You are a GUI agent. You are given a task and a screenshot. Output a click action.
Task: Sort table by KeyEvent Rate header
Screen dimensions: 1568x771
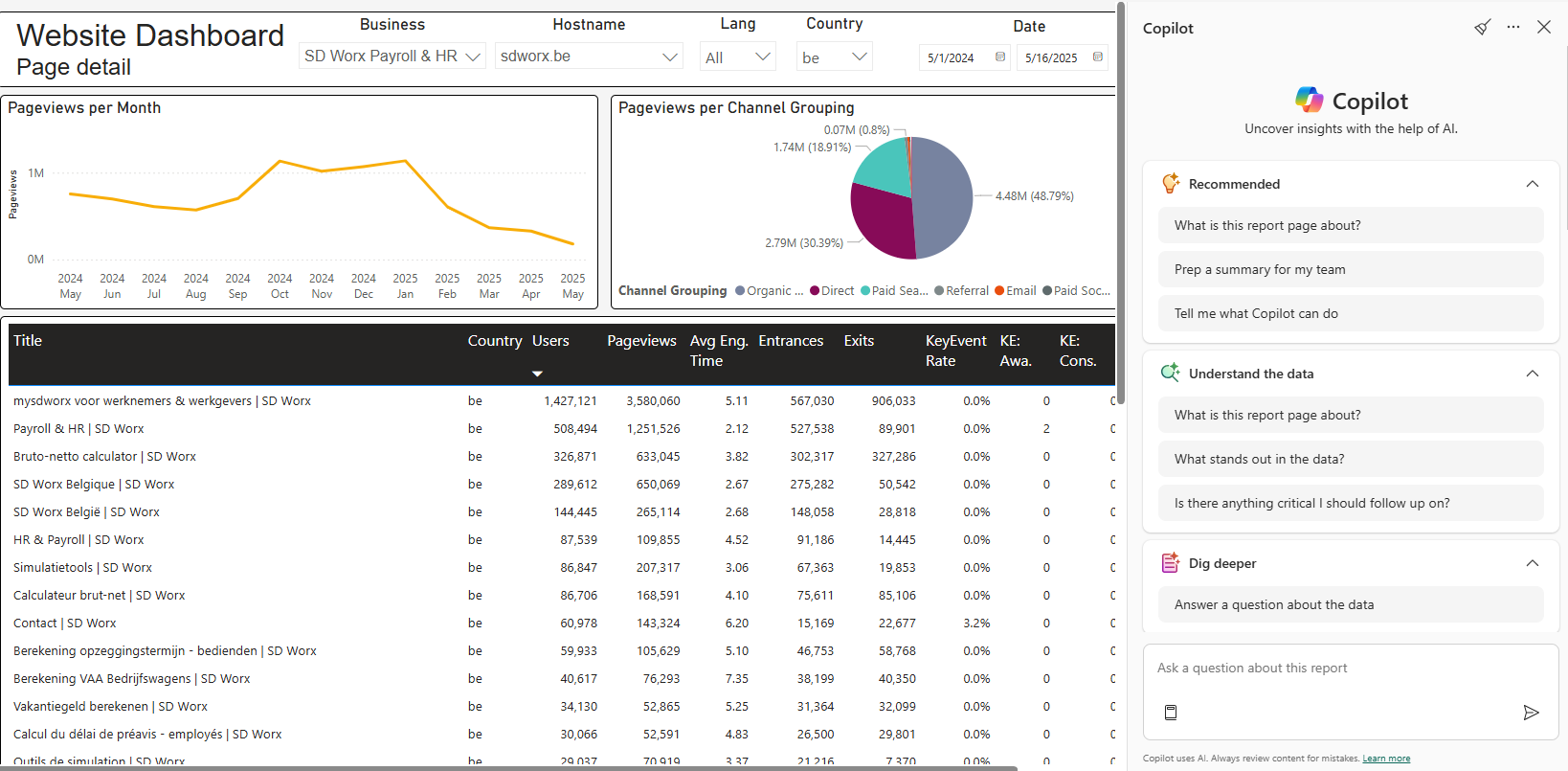(955, 351)
